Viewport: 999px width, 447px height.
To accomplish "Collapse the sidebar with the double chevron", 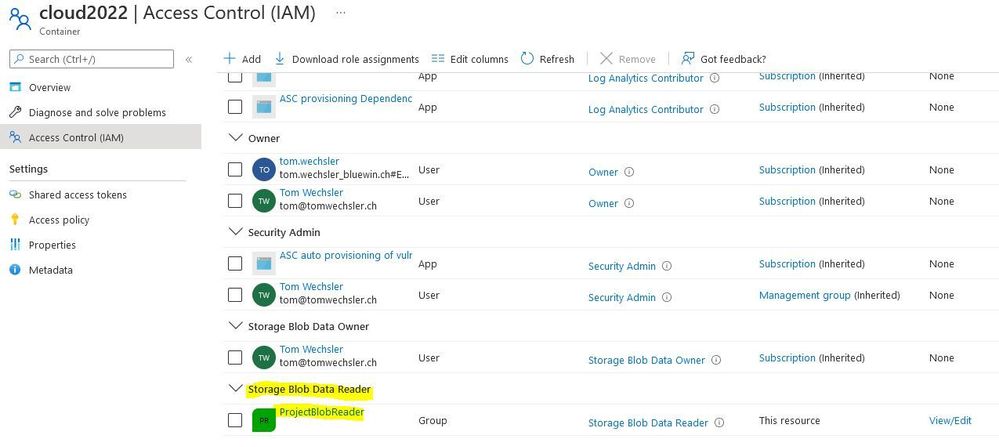I will coord(189,59).
